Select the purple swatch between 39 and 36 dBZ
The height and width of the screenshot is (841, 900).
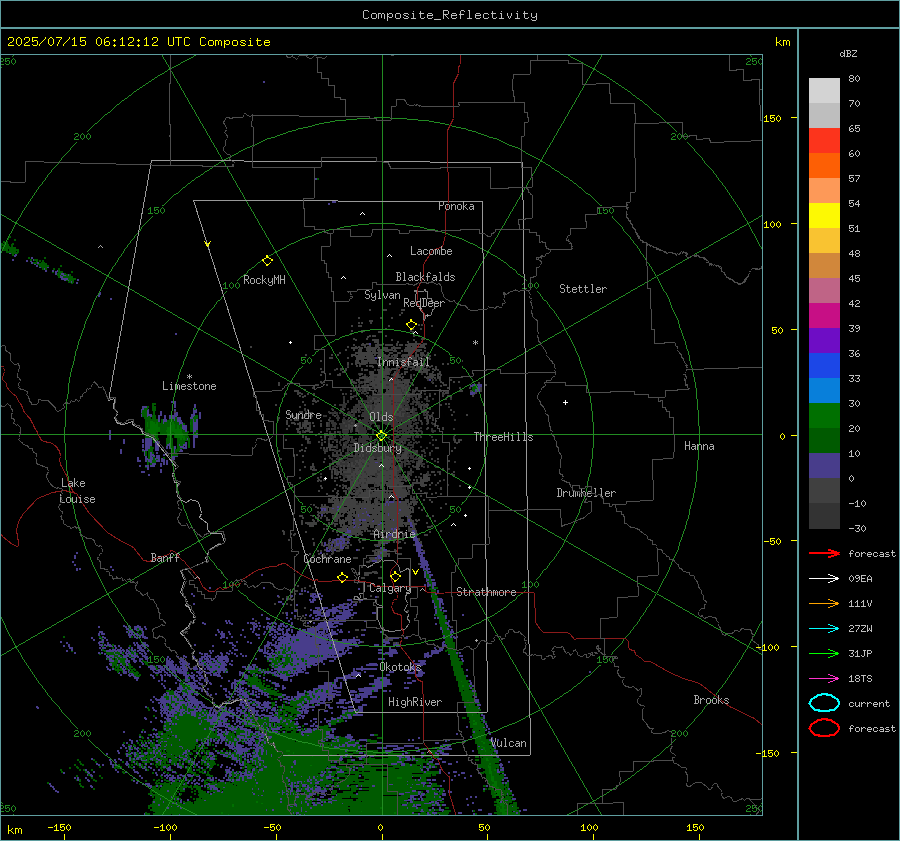pos(824,340)
